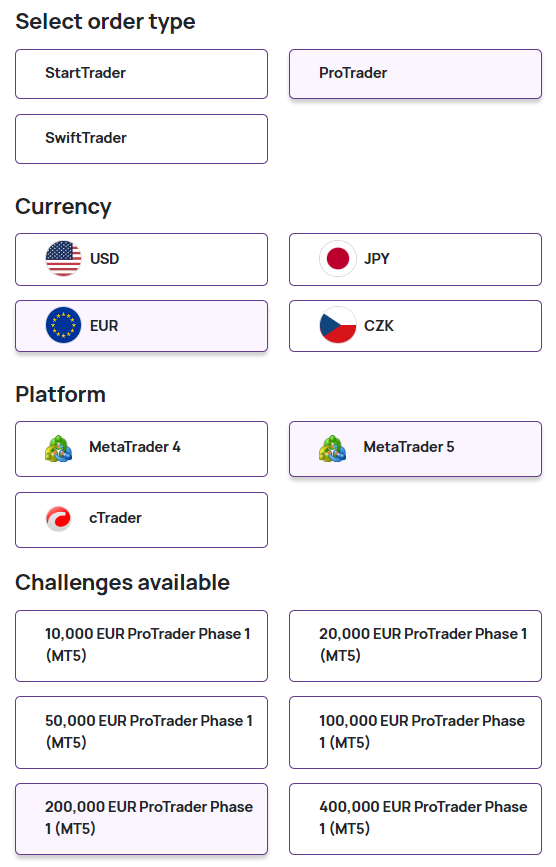
Task: Click the Japanese flag icon for JPY
Action: click(x=338, y=259)
